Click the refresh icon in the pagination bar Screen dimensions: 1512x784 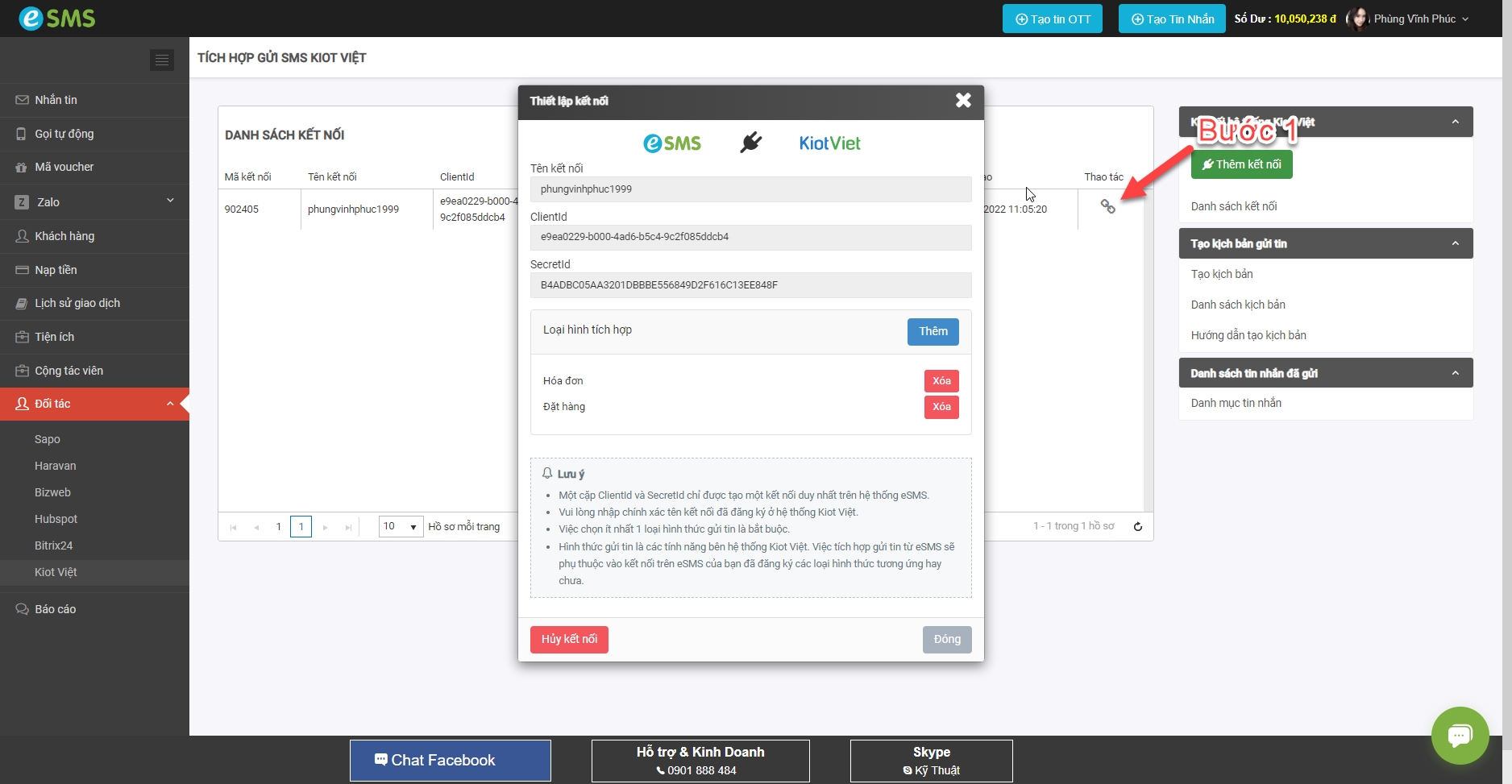pos(1138,527)
